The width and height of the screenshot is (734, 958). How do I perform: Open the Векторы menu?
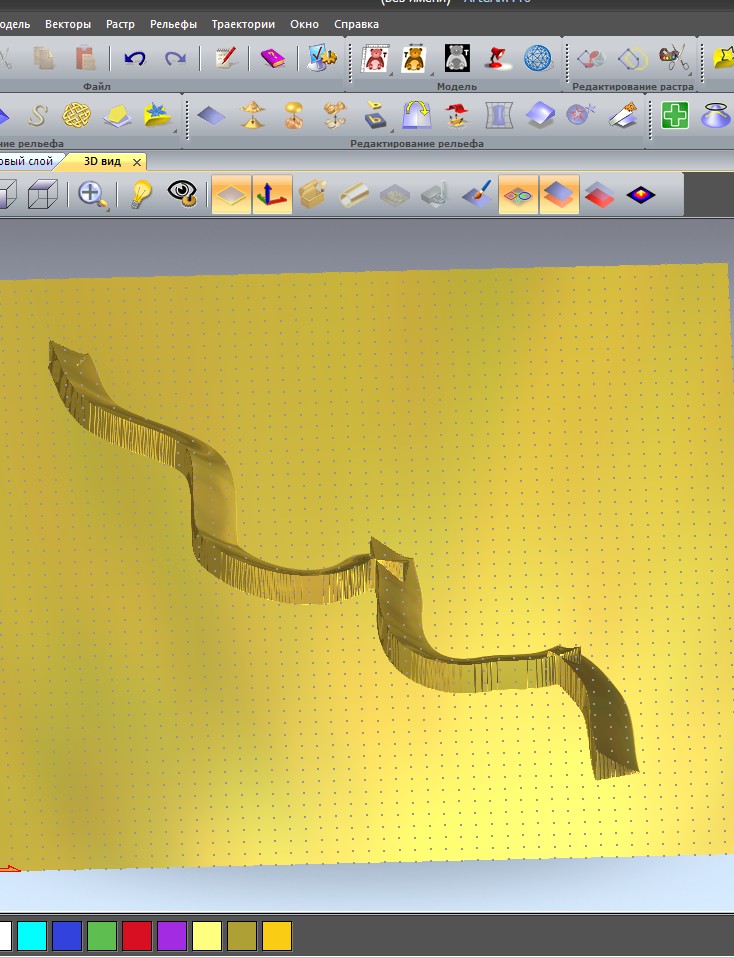point(68,24)
